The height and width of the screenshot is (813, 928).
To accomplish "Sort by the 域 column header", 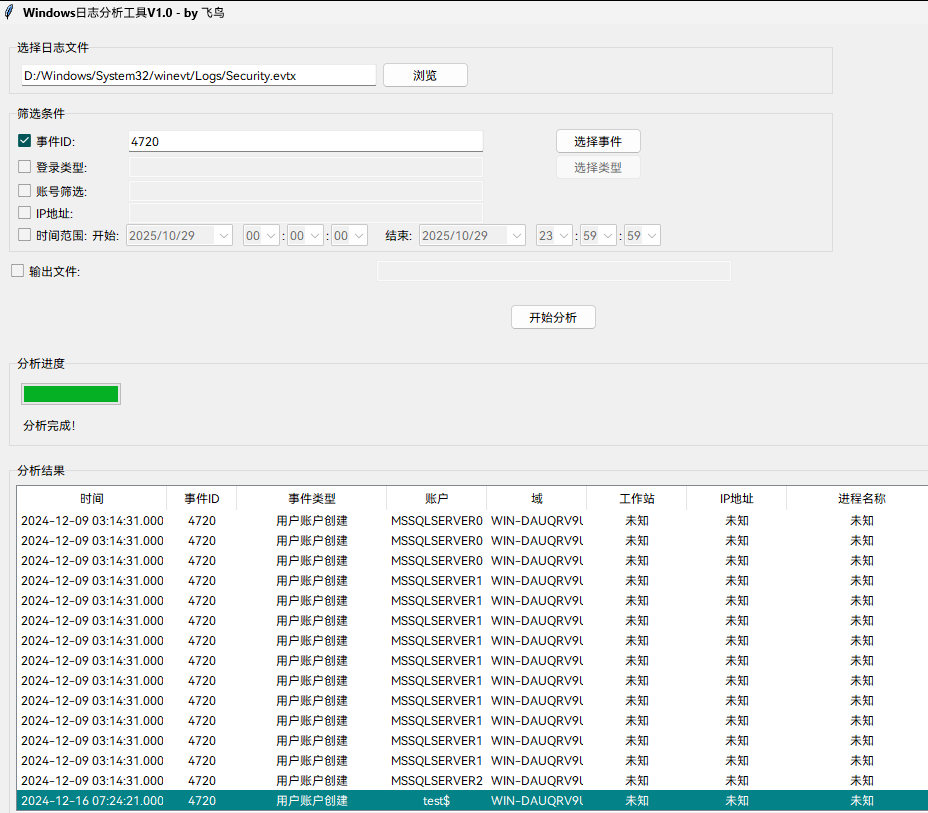I will 537,499.
